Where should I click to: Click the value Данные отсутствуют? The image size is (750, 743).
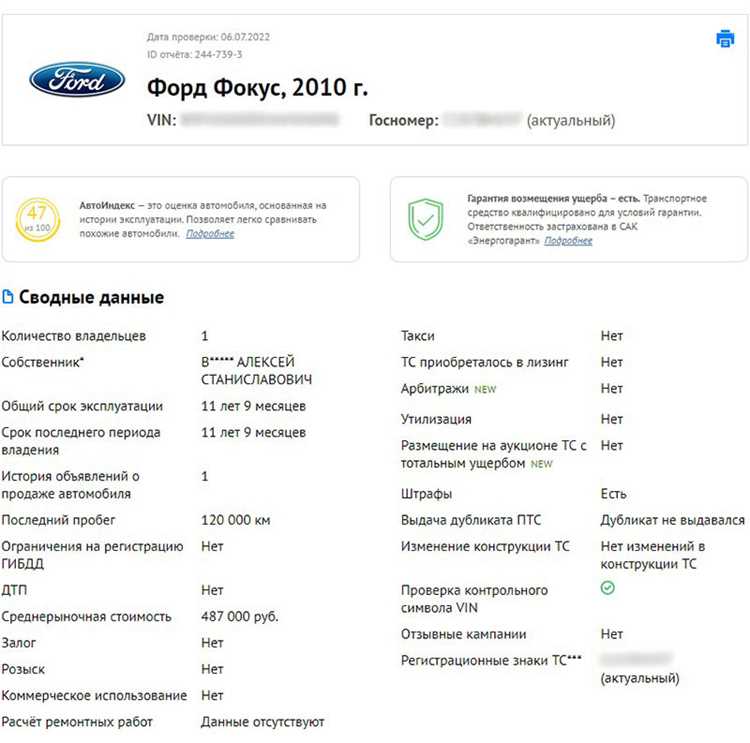click(x=263, y=721)
